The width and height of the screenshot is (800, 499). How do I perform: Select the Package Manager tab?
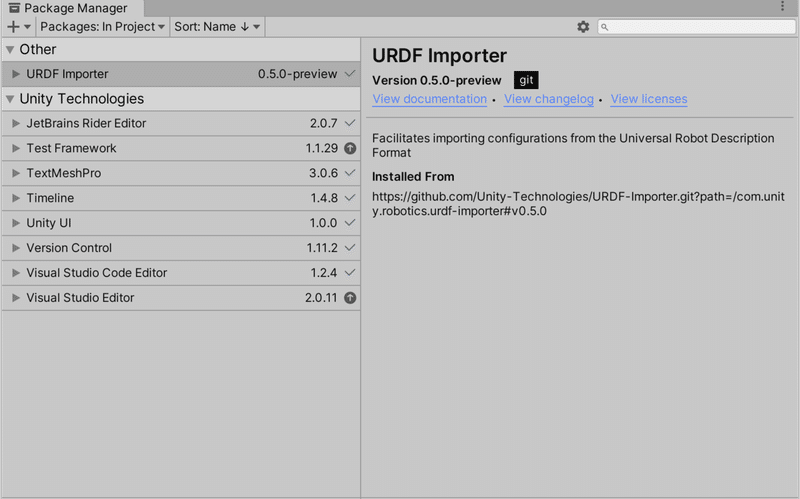(71, 8)
